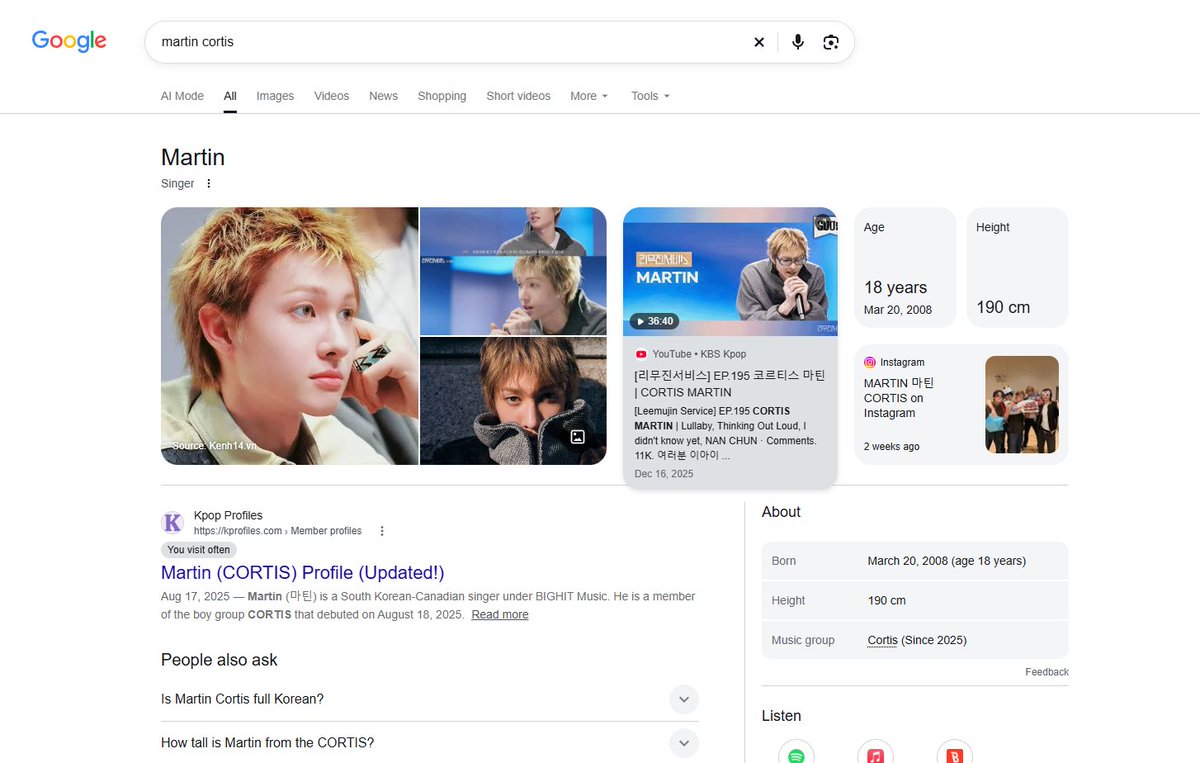The height and width of the screenshot is (763, 1200).
Task: Click the YouTube icon above the video title
Action: [641, 354]
